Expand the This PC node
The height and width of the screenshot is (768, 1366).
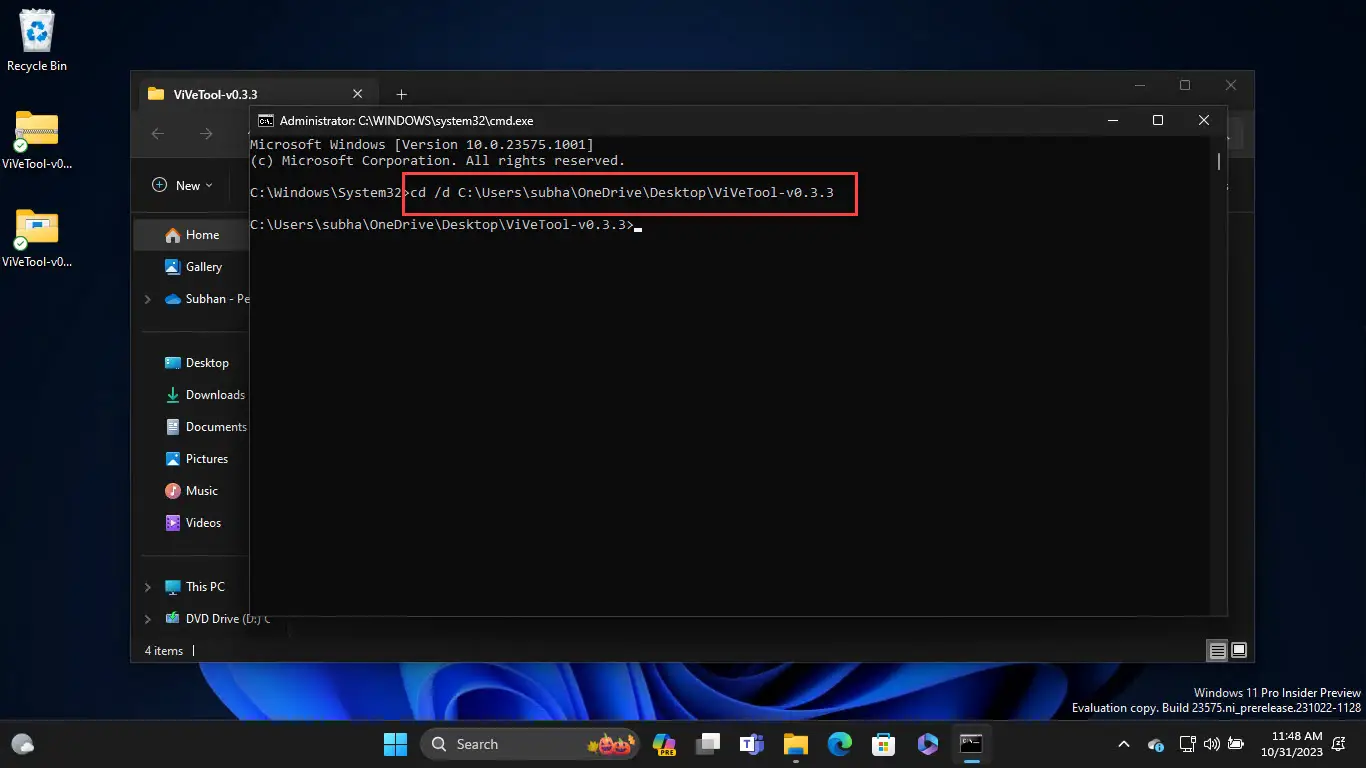pos(148,587)
